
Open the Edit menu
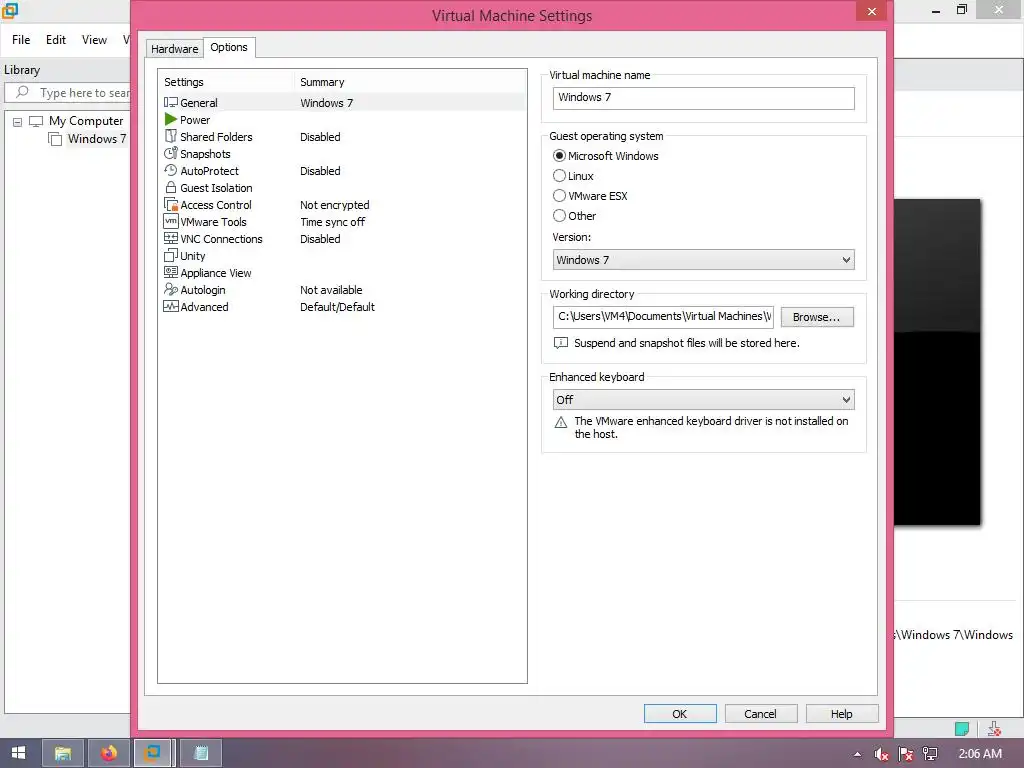pyautogui.click(x=56, y=40)
